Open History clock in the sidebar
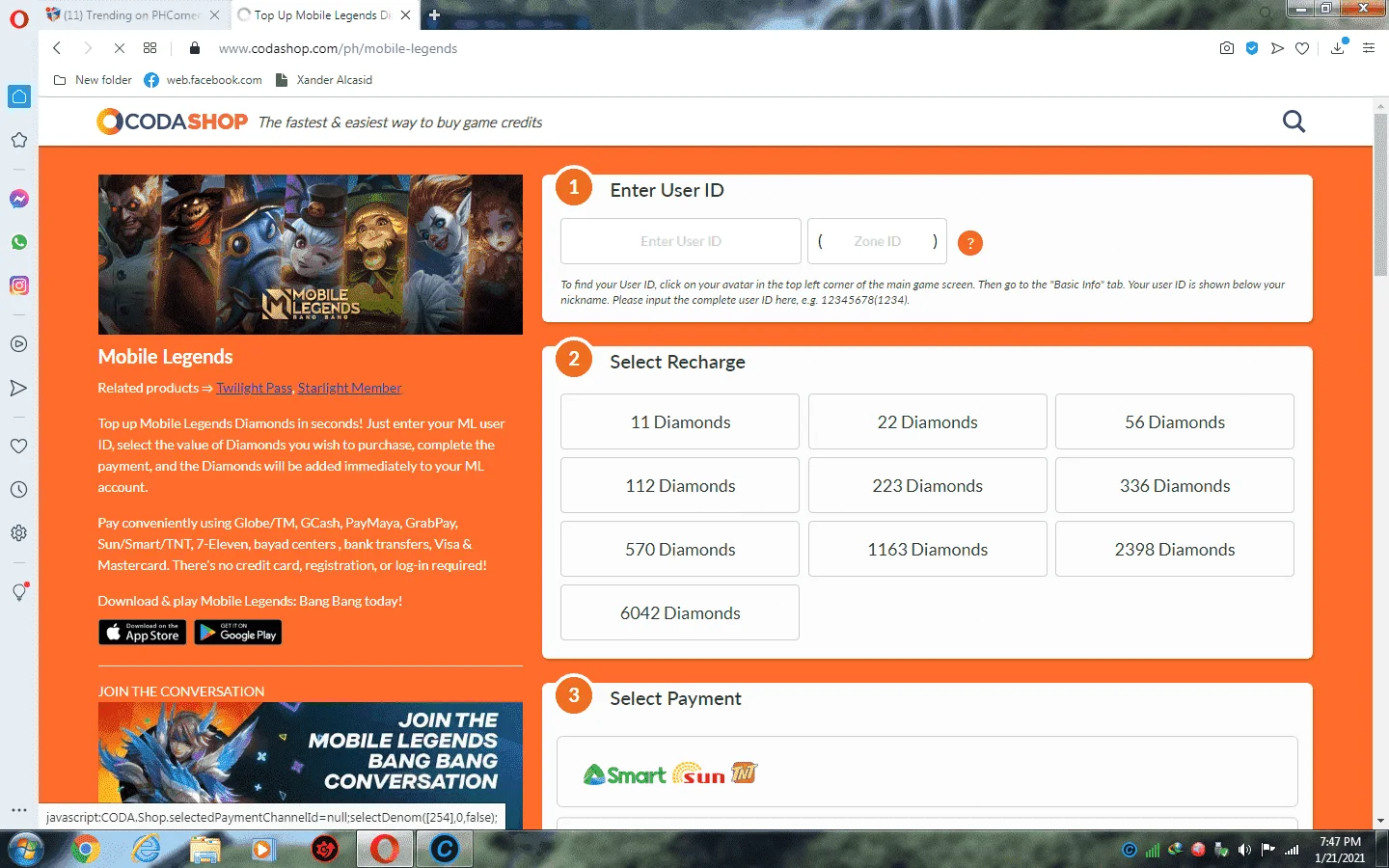The width and height of the screenshot is (1389, 868). (x=19, y=490)
